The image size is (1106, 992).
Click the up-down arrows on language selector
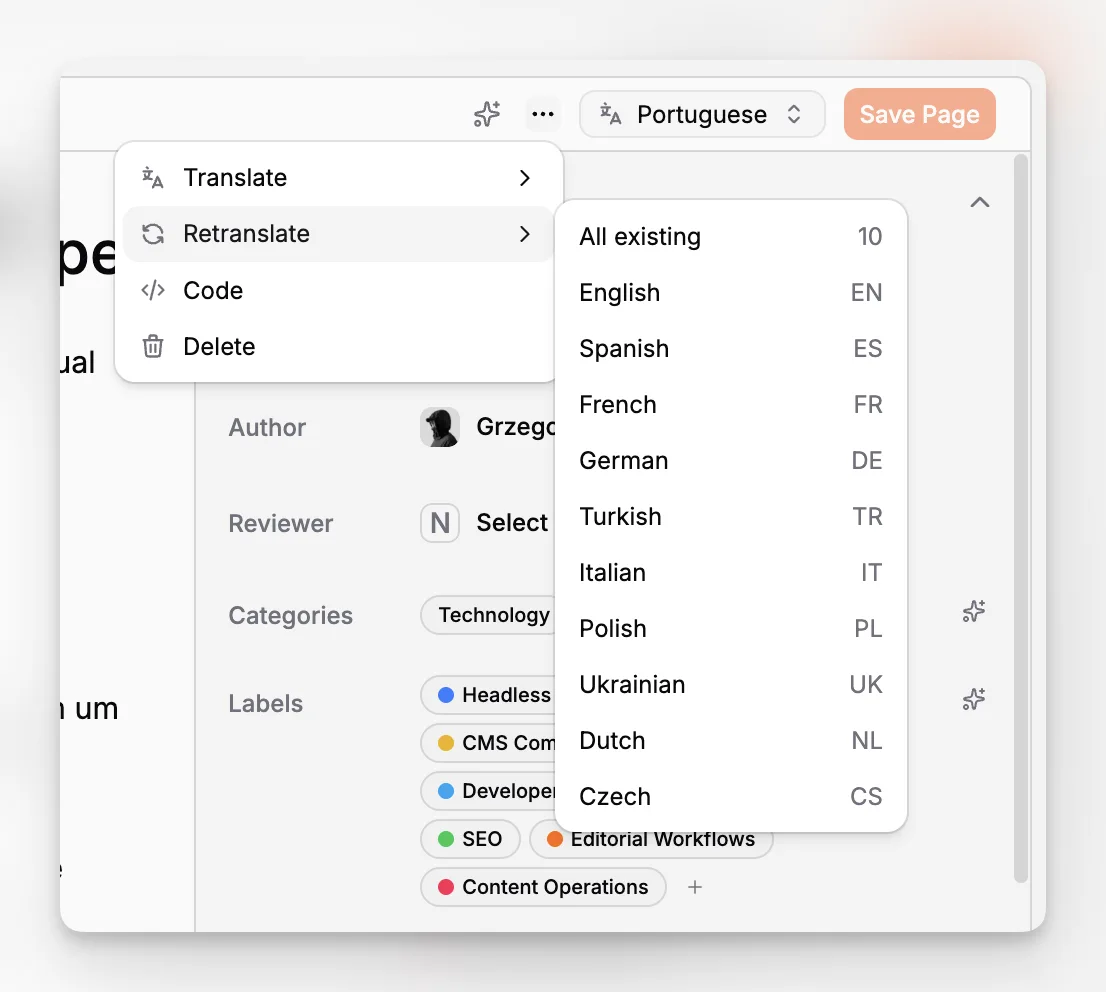pos(794,114)
